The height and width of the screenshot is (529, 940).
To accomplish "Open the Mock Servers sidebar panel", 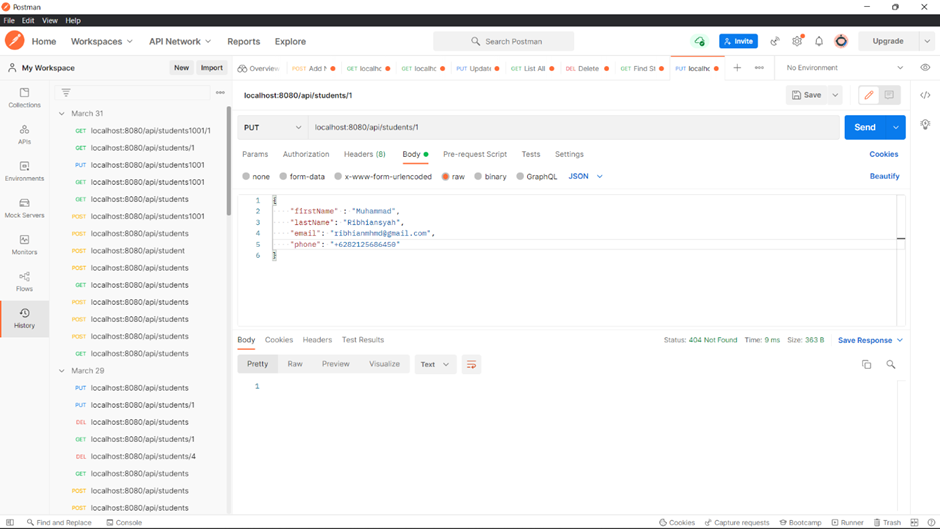I will (24, 208).
